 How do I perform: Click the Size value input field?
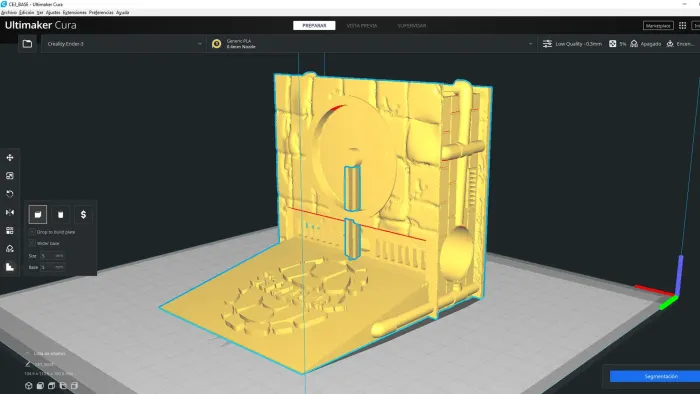coord(52,256)
